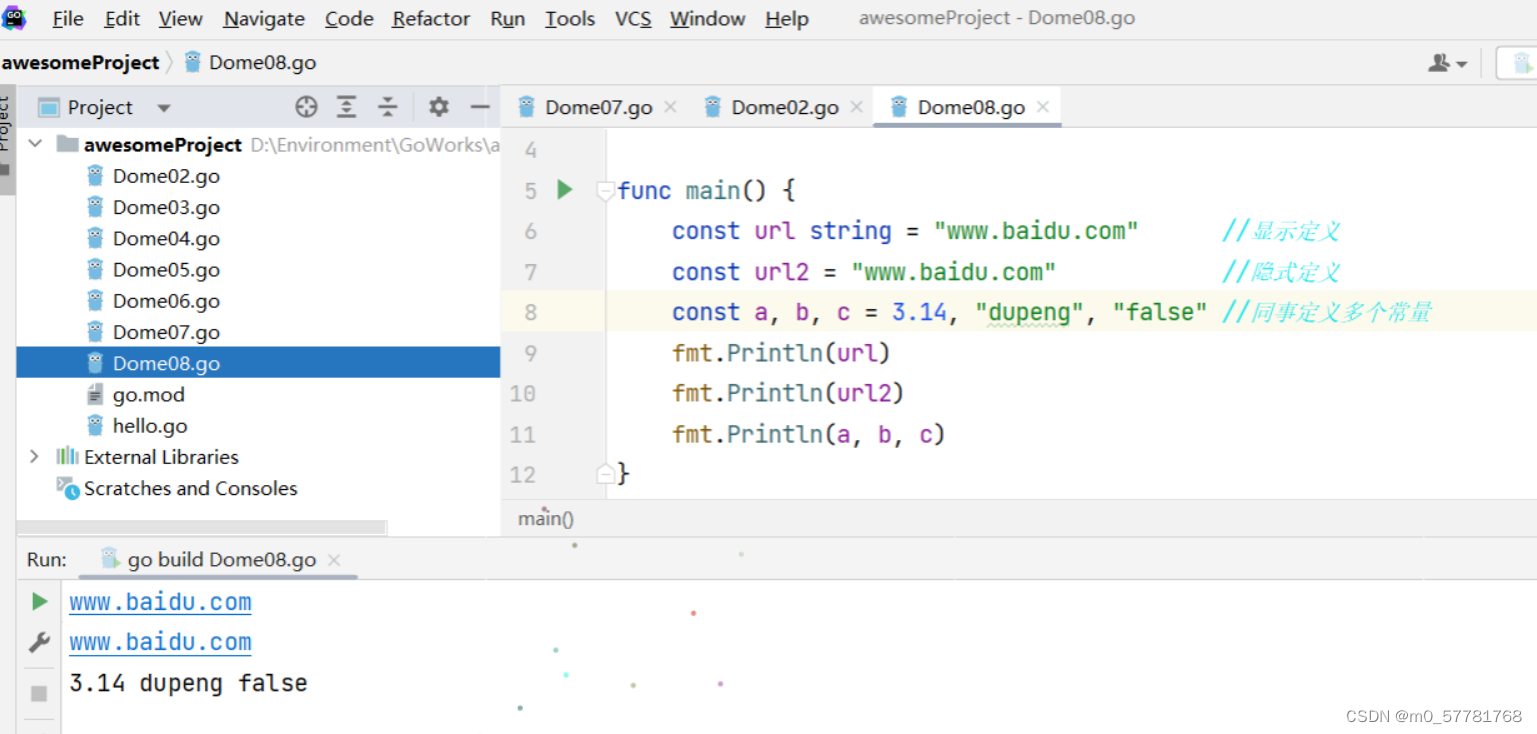Select Dome08.go in project tree
The height and width of the screenshot is (734, 1537).
258,363
